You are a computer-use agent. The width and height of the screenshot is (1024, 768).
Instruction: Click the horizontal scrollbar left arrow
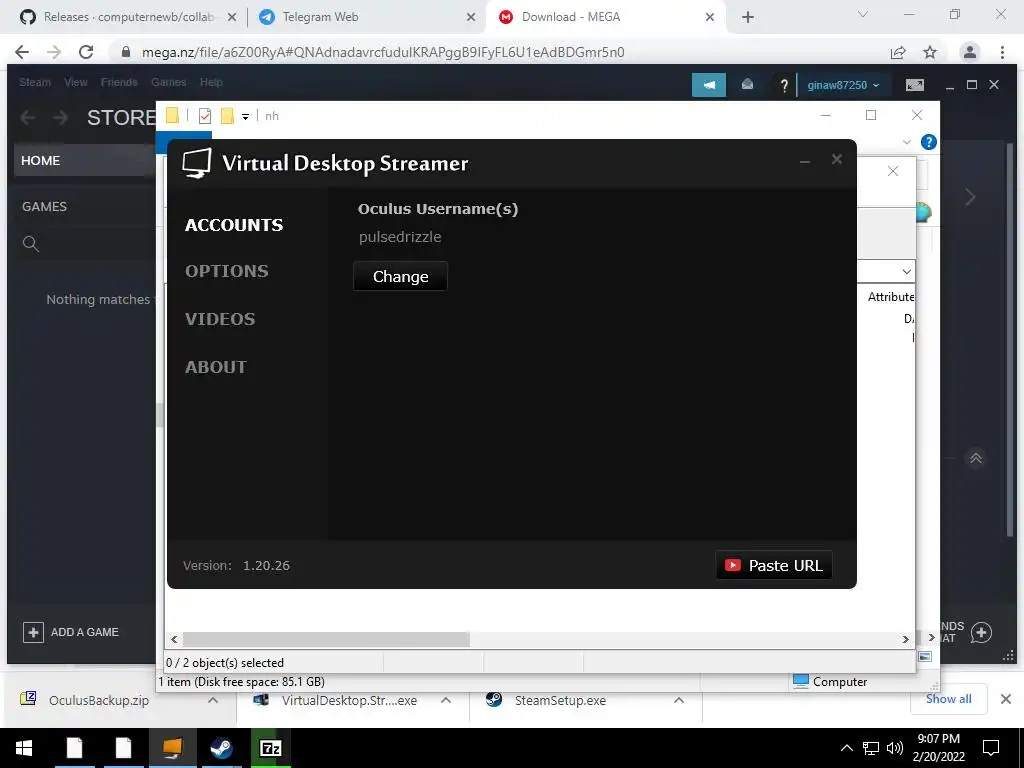point(174,639)
